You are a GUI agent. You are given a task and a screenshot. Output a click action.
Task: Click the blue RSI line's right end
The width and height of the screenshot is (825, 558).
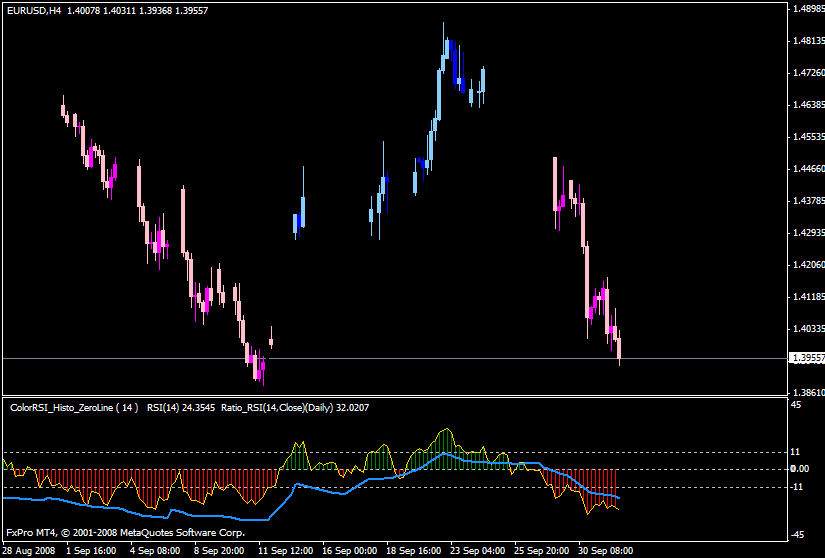tap(619, 497)
